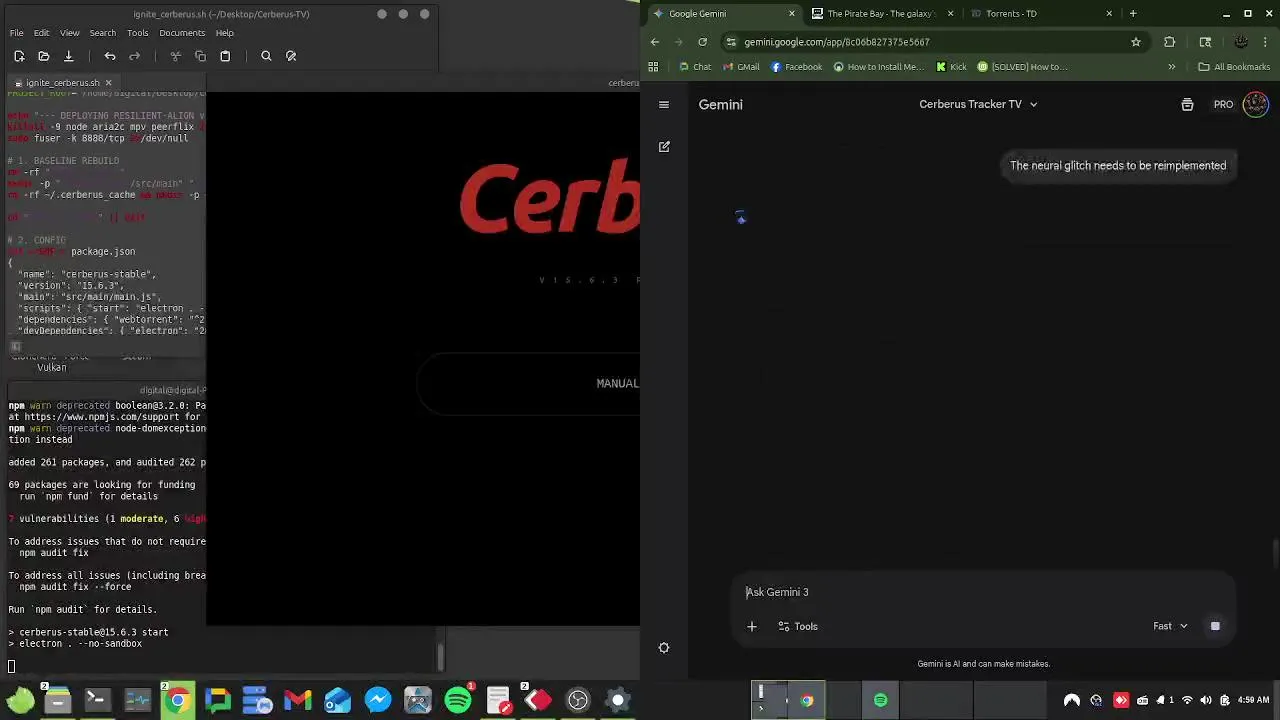Switch to the Torrents - TD browser tab
This screenshot has width=1280, height=720.
tap(1040, 14)
